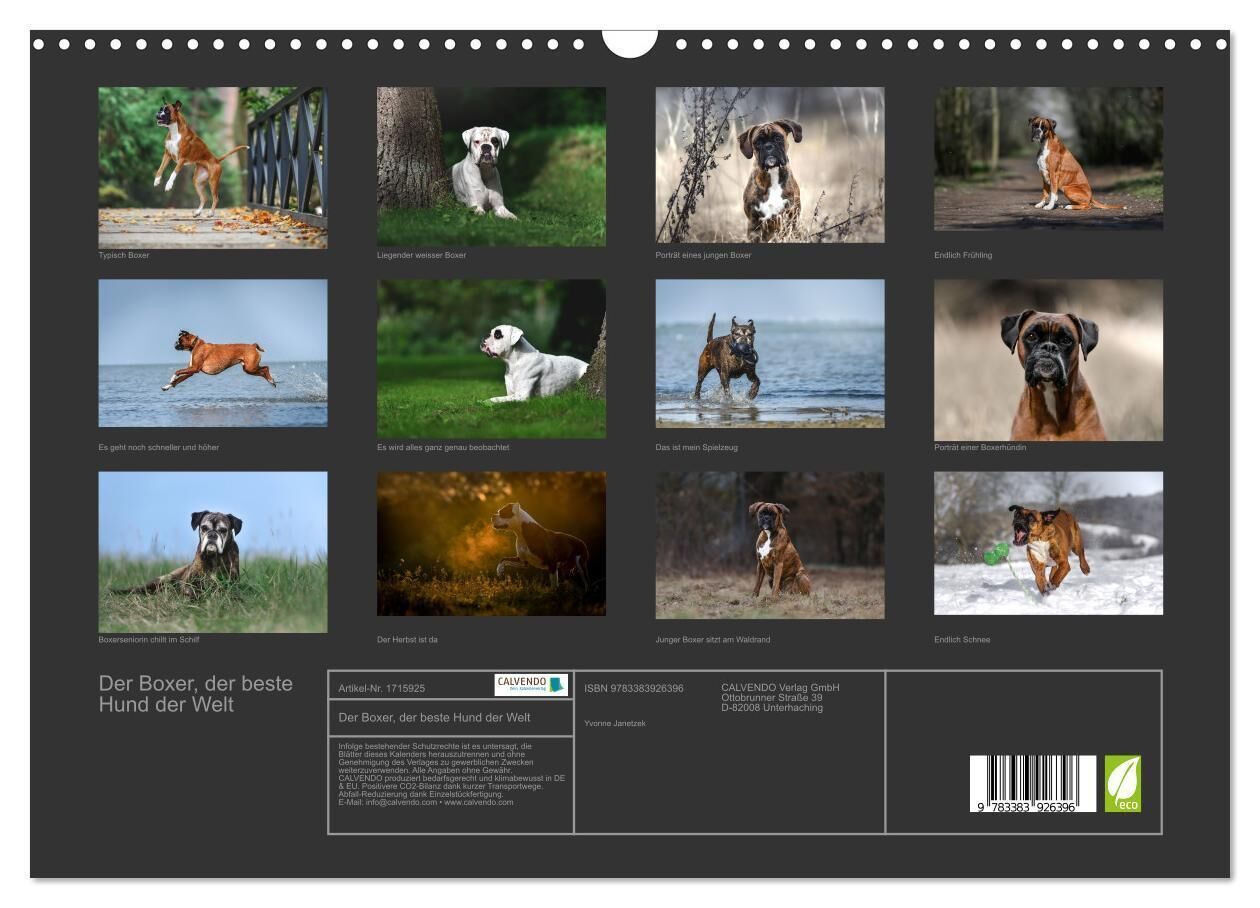Open the 'Porträt einer Boxerhündin' photo
1260x908 pixels.
1048,360
